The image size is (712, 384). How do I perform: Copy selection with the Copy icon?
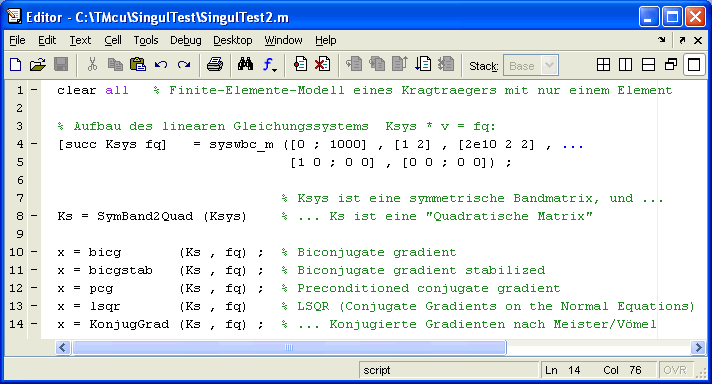tap(115, 65)
